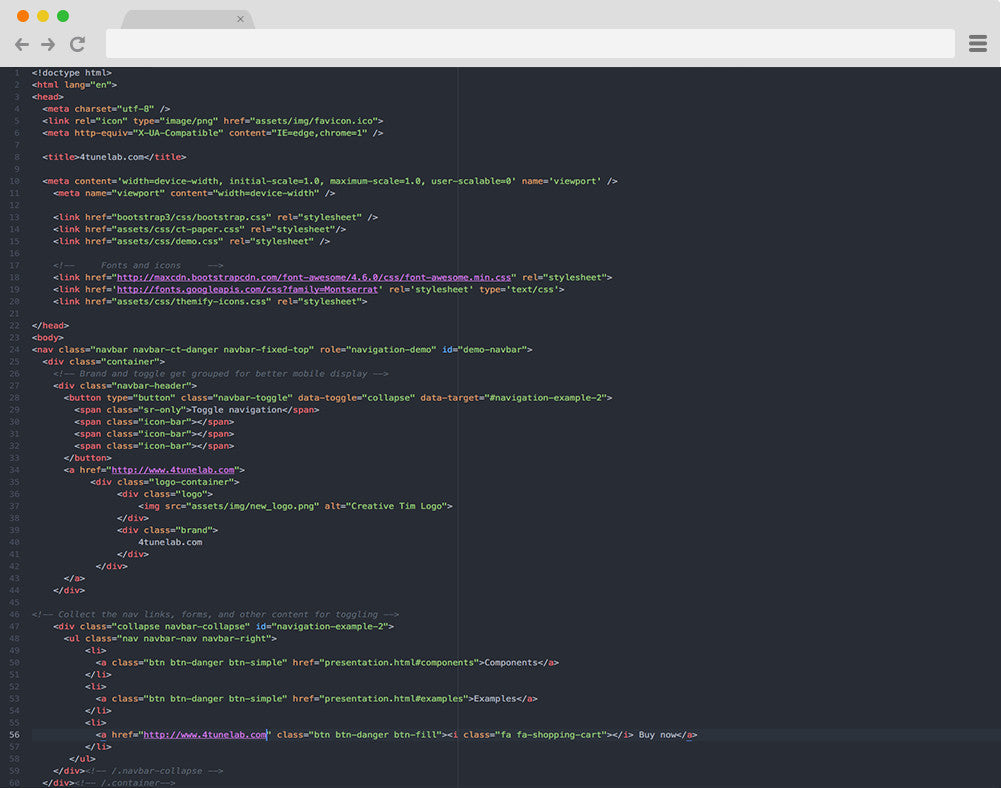1001x788 pixels.
Task: Click the browser forward arrow
Action: tap(48, 44)
